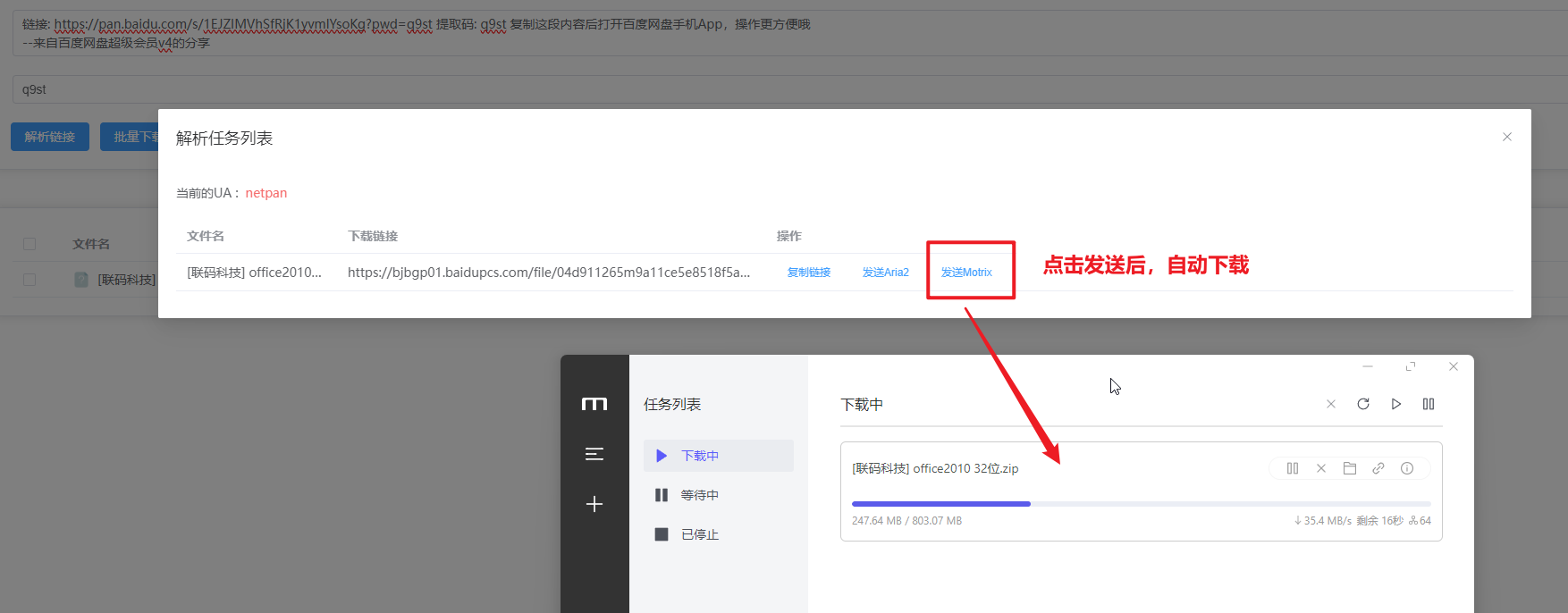Click the 复制链接 link in task row
The image size is (1568, 613).
click(809, 273)
